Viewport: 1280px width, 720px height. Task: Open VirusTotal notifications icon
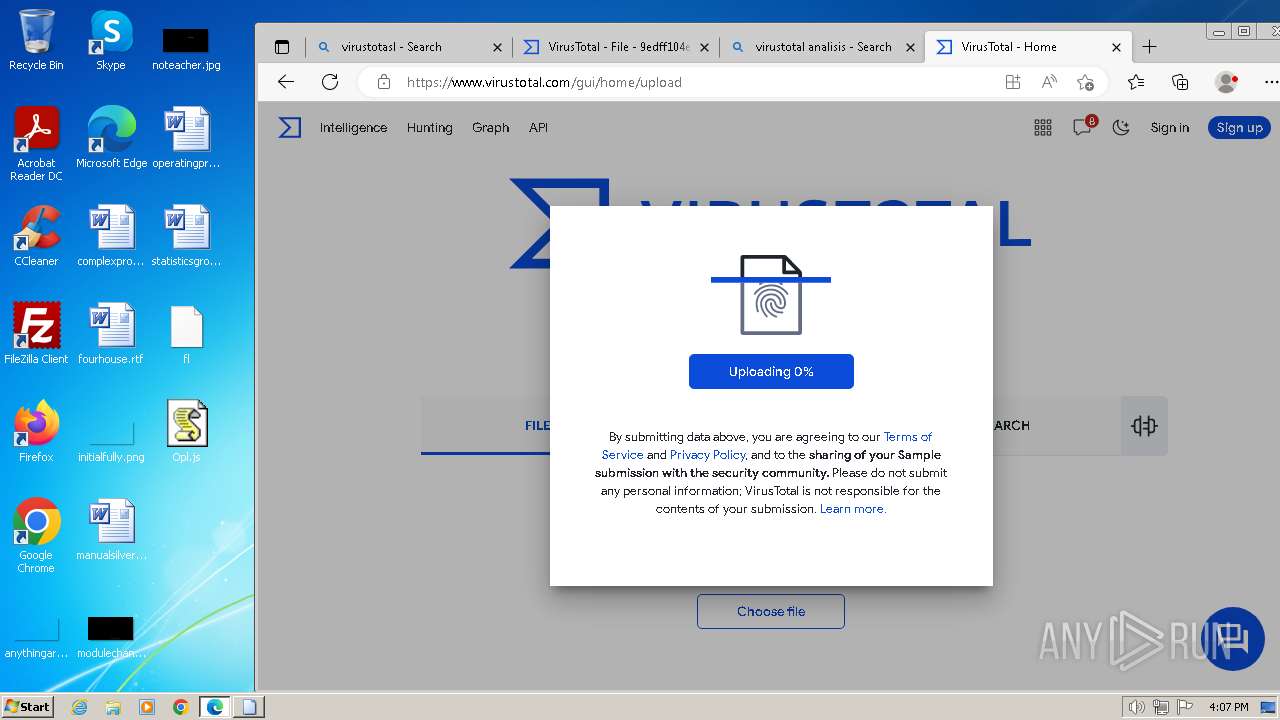1083,126
